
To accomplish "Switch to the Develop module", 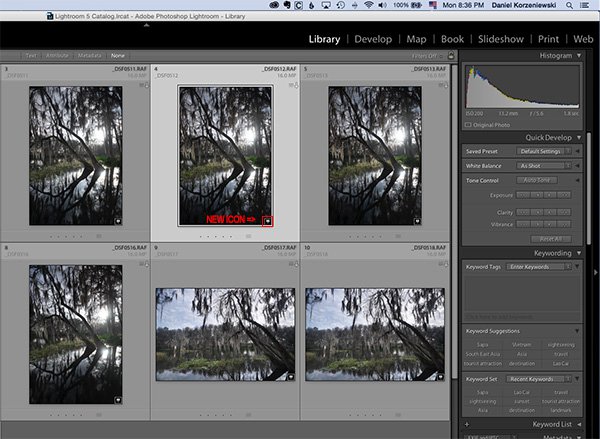I will coord(373,39).
